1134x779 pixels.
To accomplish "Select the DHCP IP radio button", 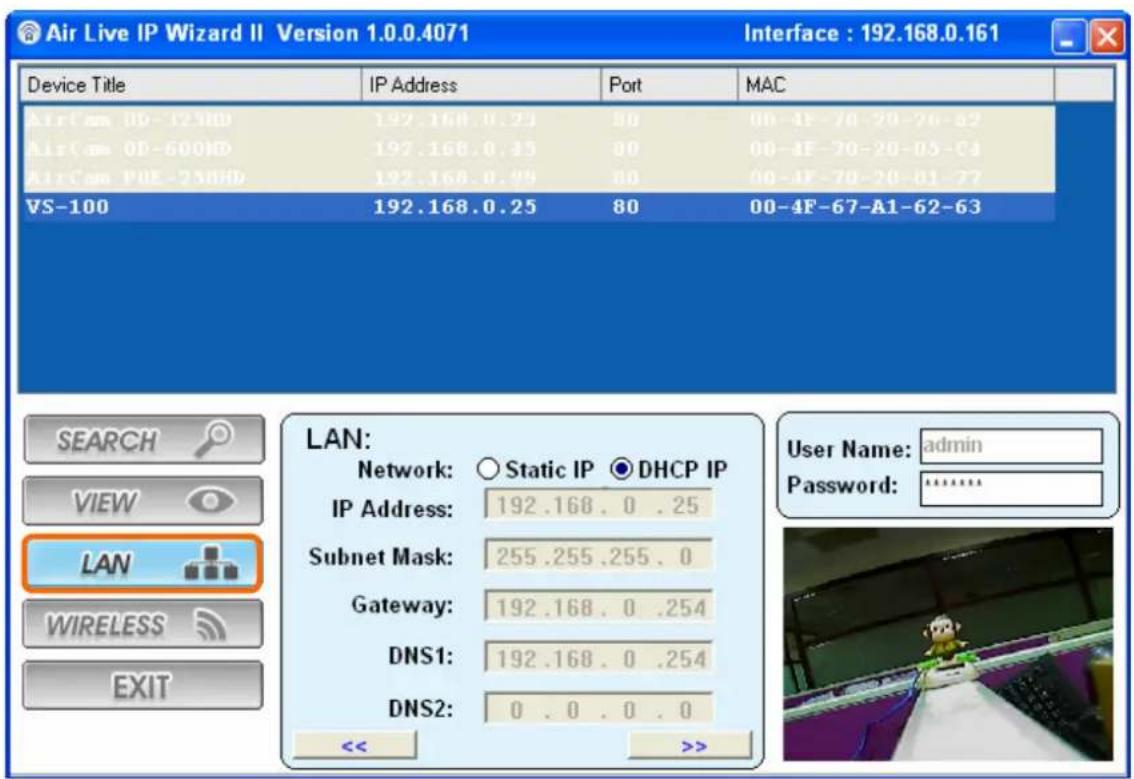I will [x=621, y=469].
